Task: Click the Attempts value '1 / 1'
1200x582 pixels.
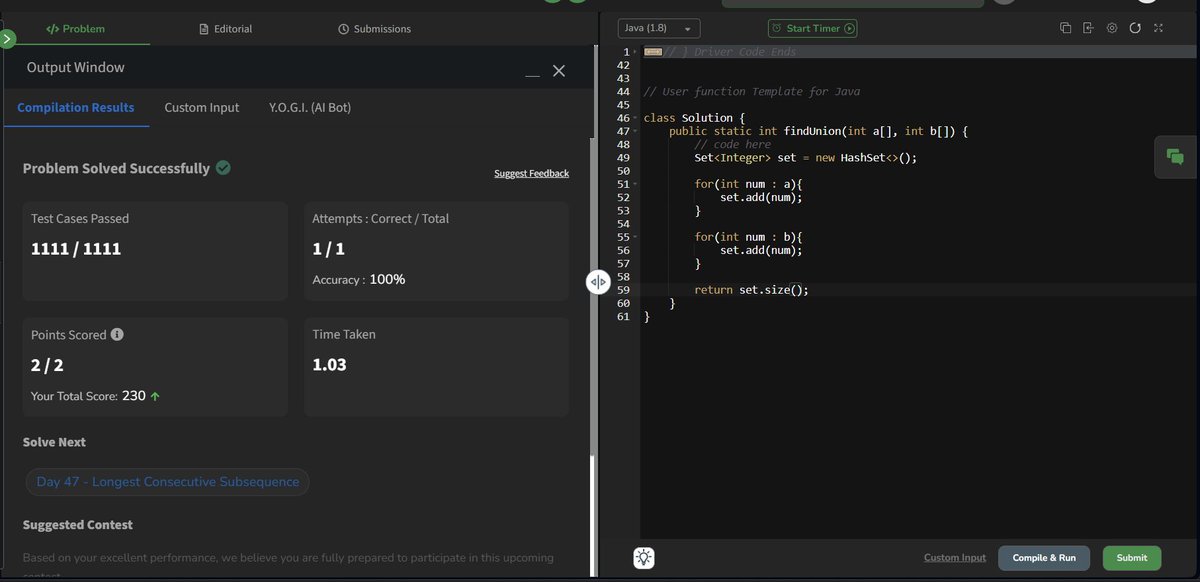Action: tap(327, 248)
